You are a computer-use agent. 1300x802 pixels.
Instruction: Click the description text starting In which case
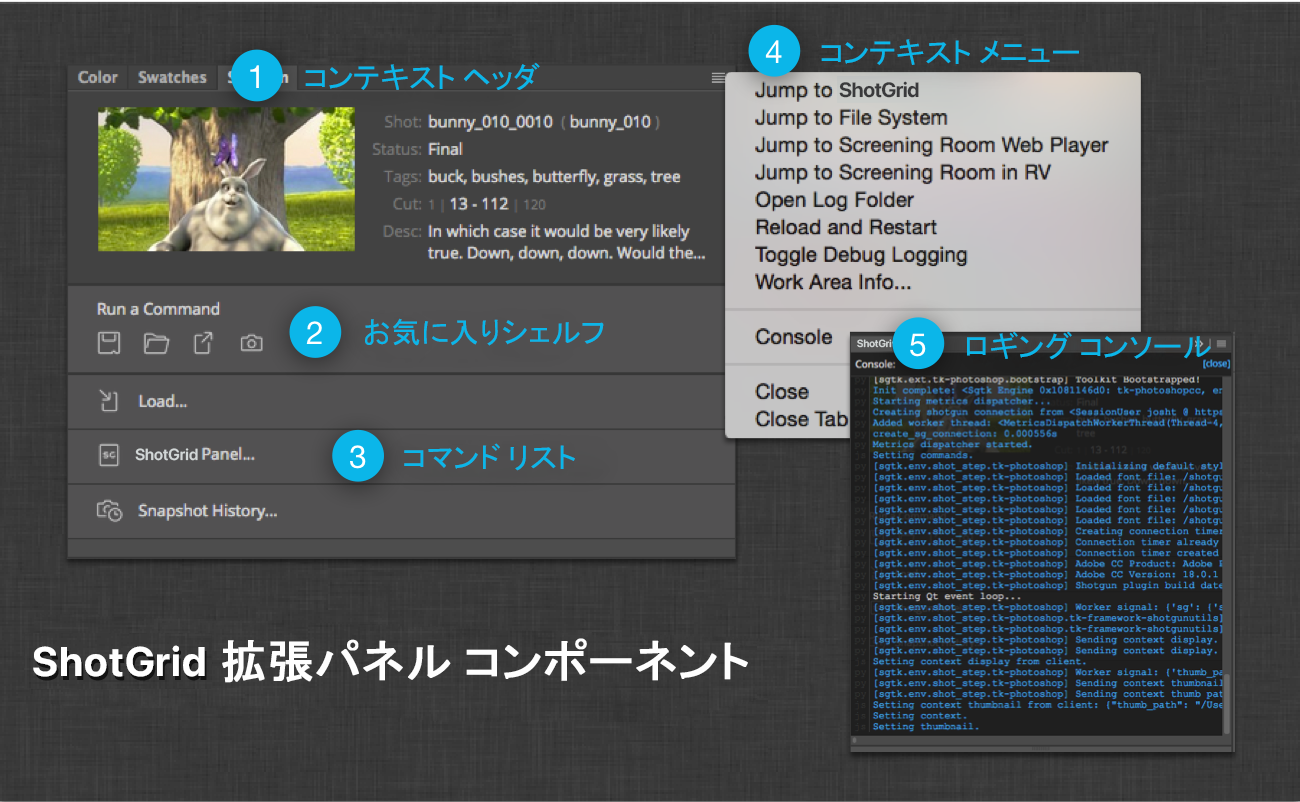click(566, 242)
